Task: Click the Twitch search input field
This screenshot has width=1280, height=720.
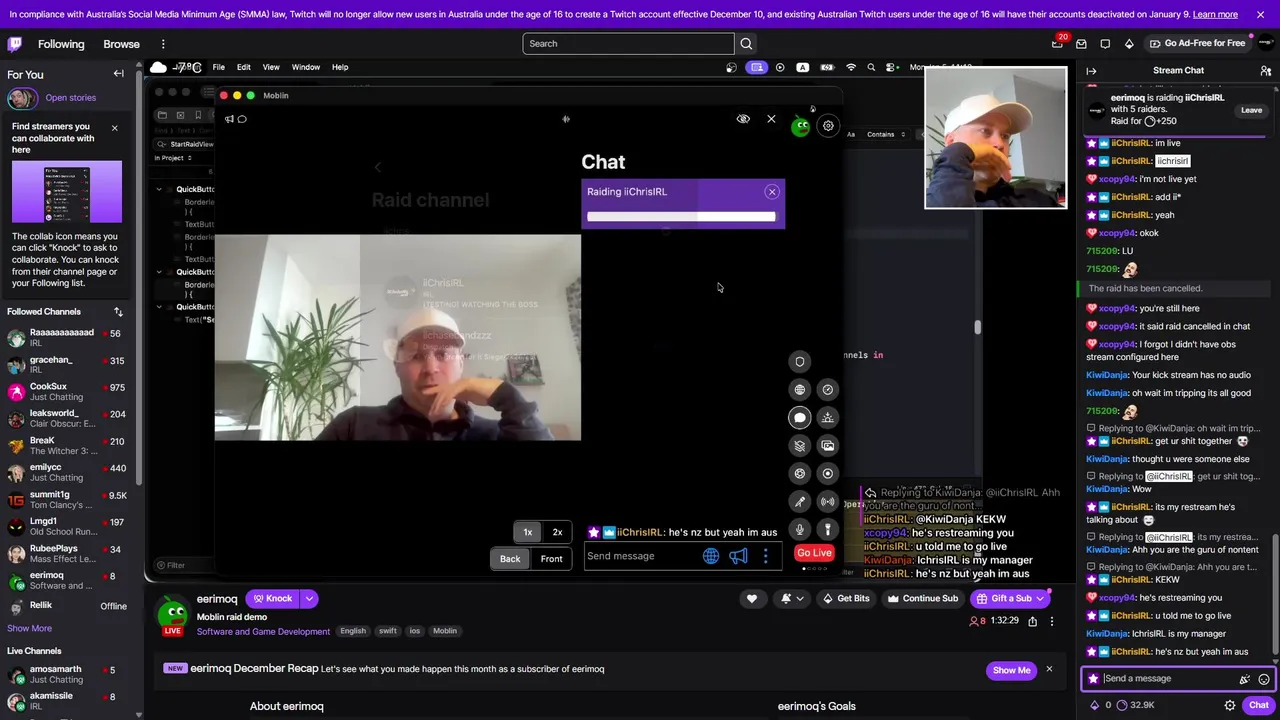Action: 628,44
